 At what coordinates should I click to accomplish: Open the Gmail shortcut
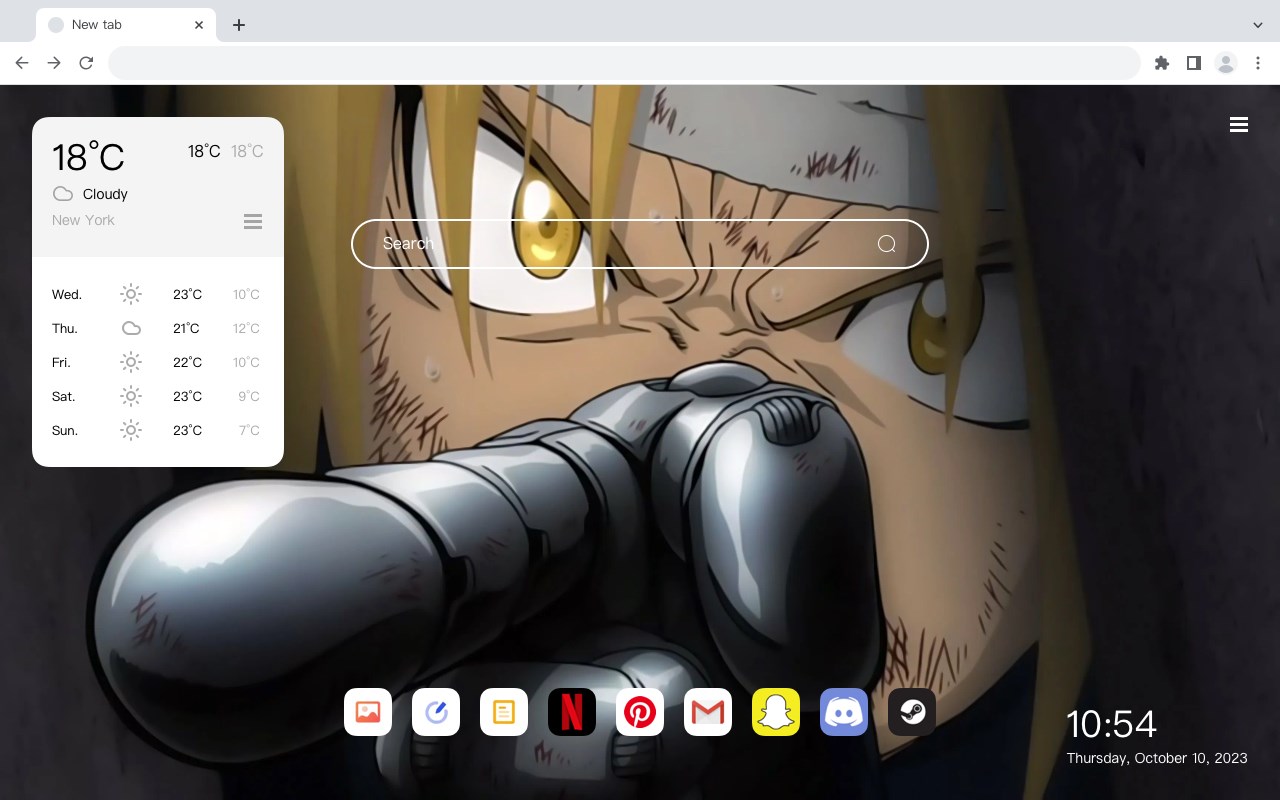(708, 712)
